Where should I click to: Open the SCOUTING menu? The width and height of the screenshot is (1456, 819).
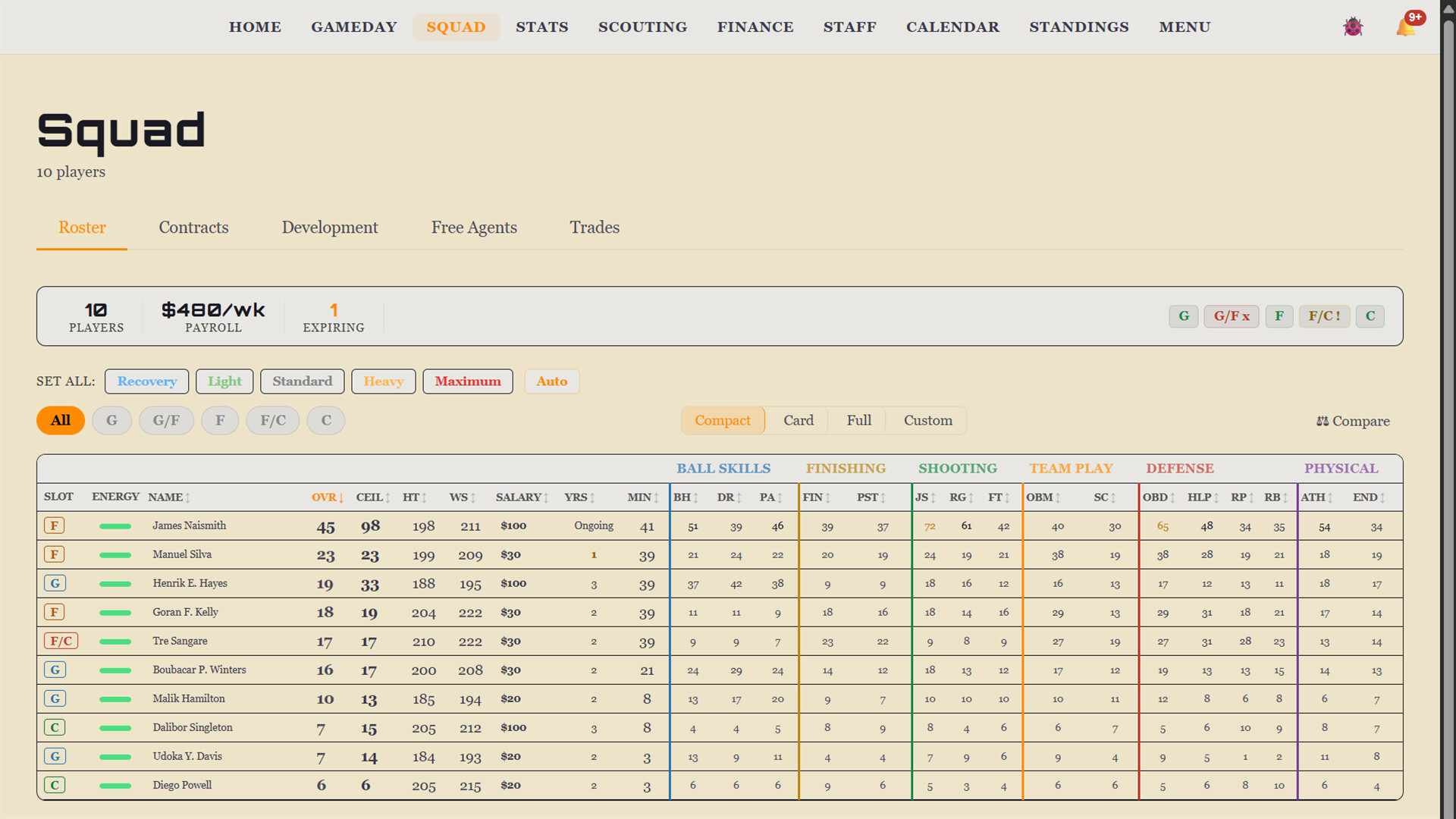pos(642,27)
